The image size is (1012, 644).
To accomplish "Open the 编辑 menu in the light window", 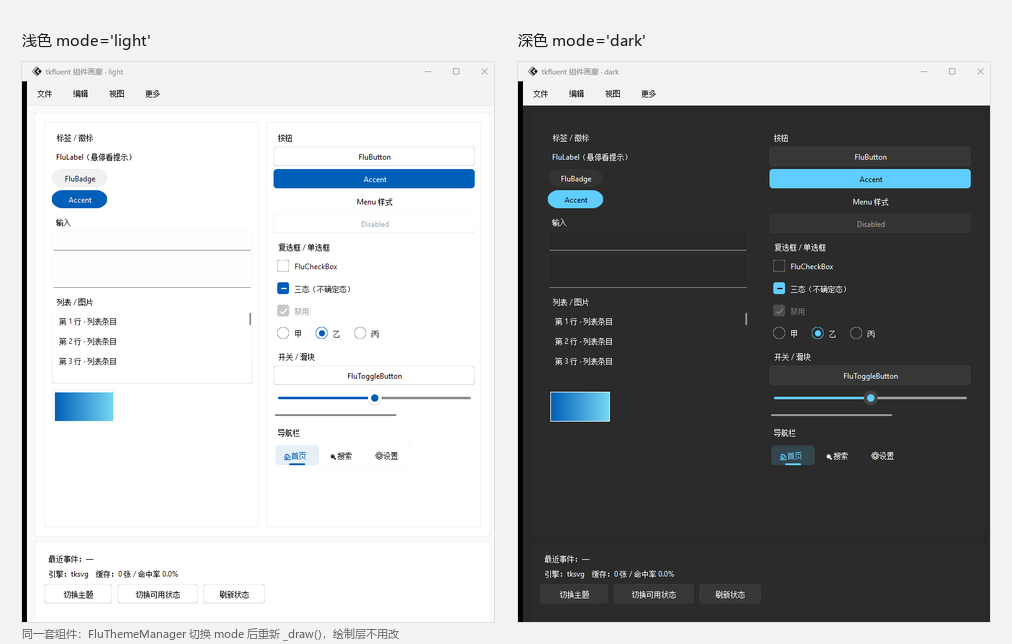I will tap(81, 94).
